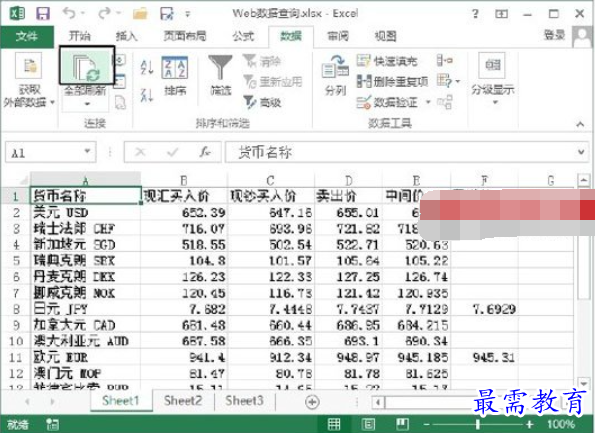Open Advanced filter (高级)

(x=262, y=102)
